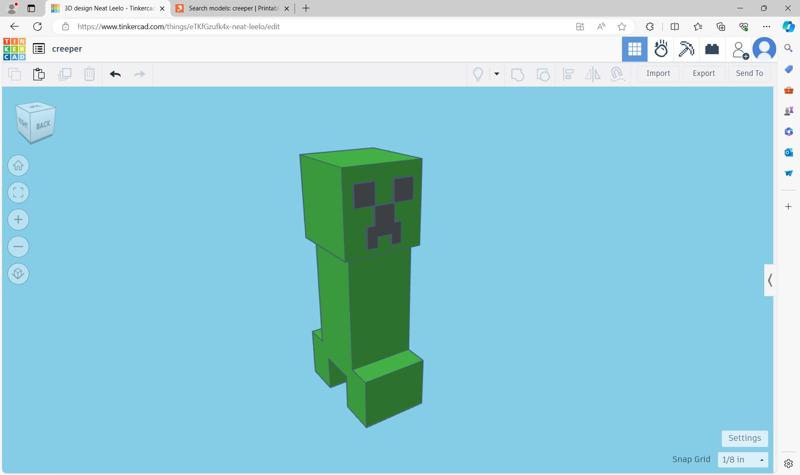Open the Snap Grid 1/8 in dropdown
This screenshot has width=800, height=475.
pyautogui.click(x=742, y=460)
